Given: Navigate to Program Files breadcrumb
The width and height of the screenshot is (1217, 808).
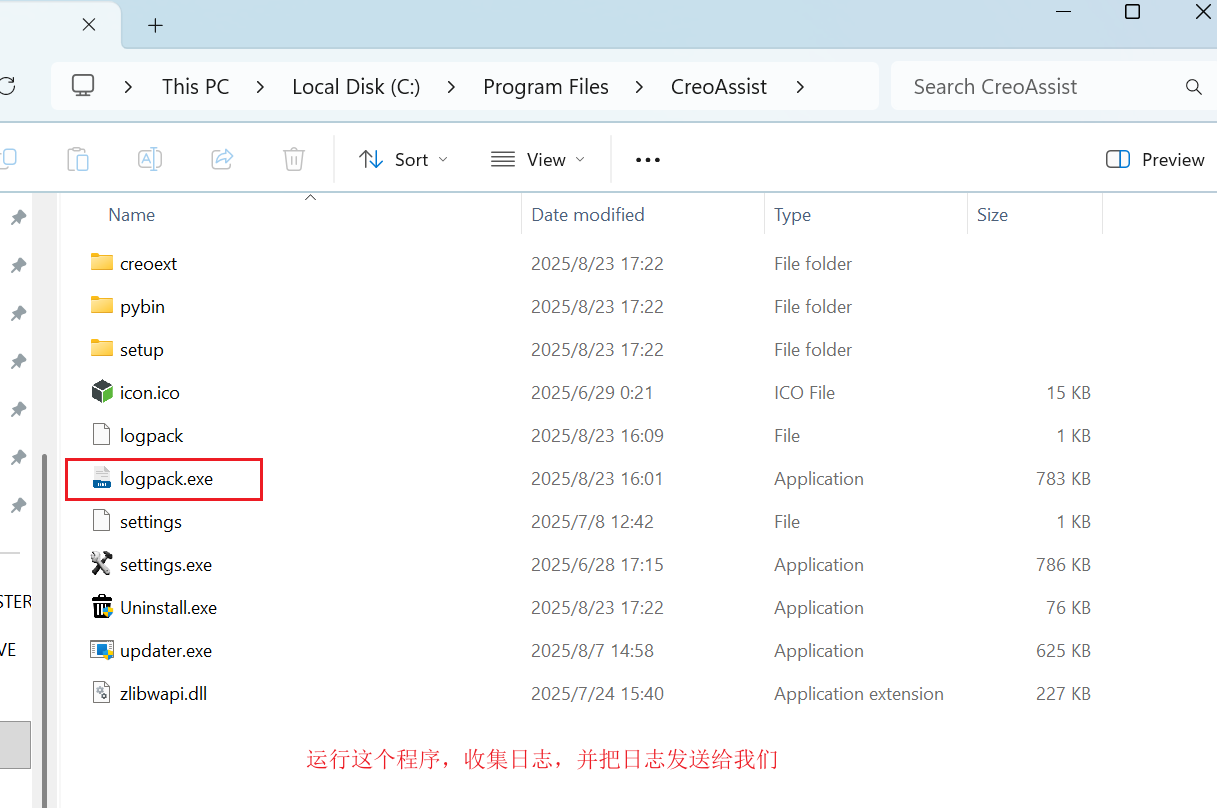Looking at the screenshot, I should 545,87.
